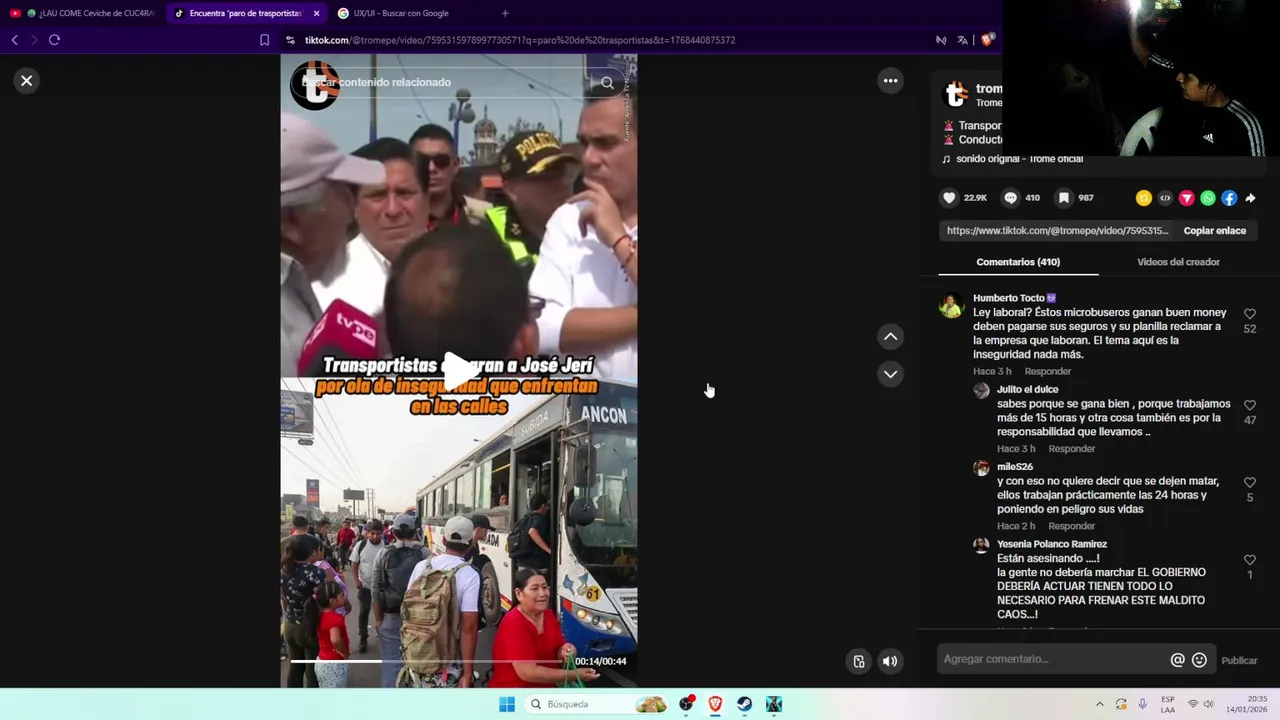Open the emoji picker in comment box

click(x=1199, y=660)
